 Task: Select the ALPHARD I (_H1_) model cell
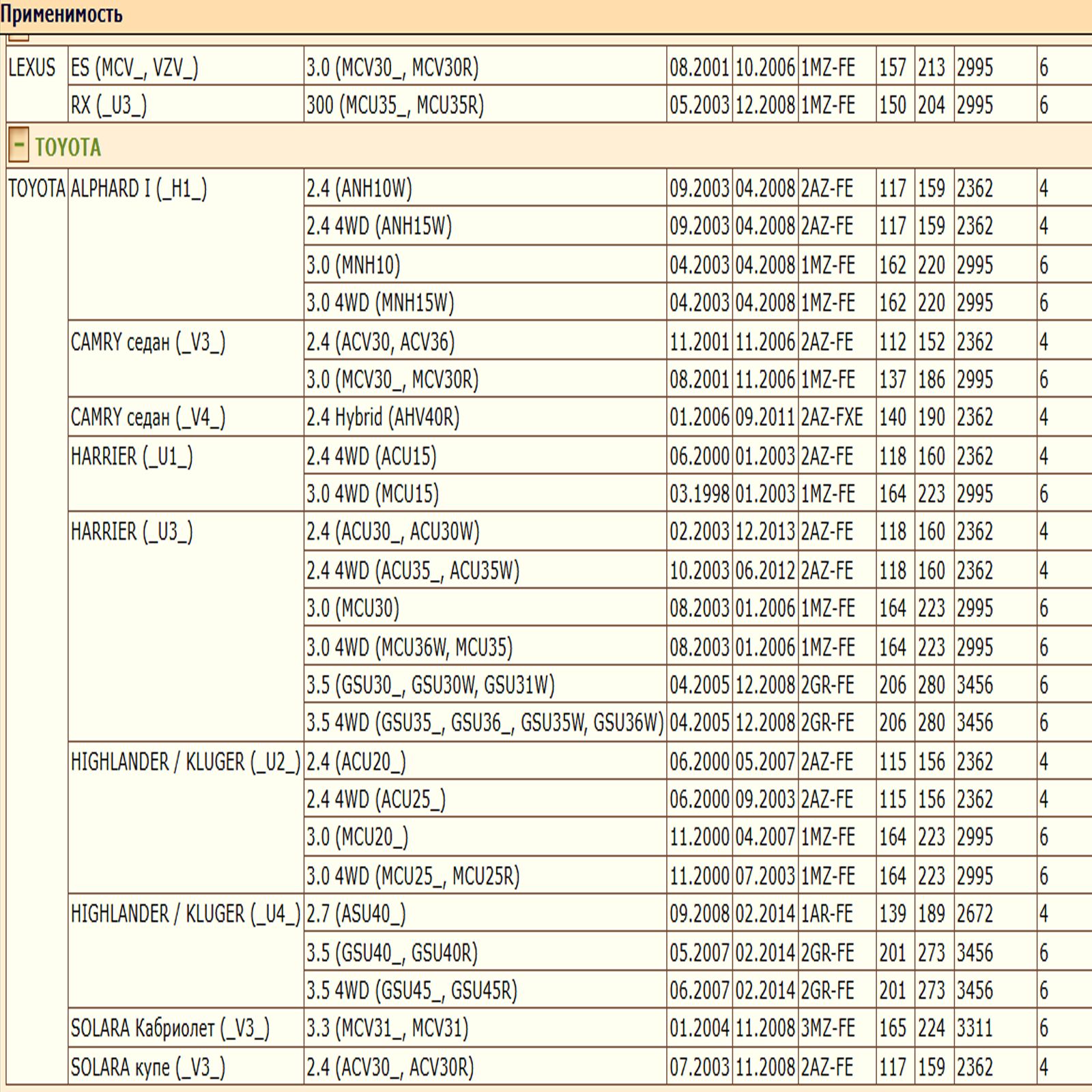[139, 189]
